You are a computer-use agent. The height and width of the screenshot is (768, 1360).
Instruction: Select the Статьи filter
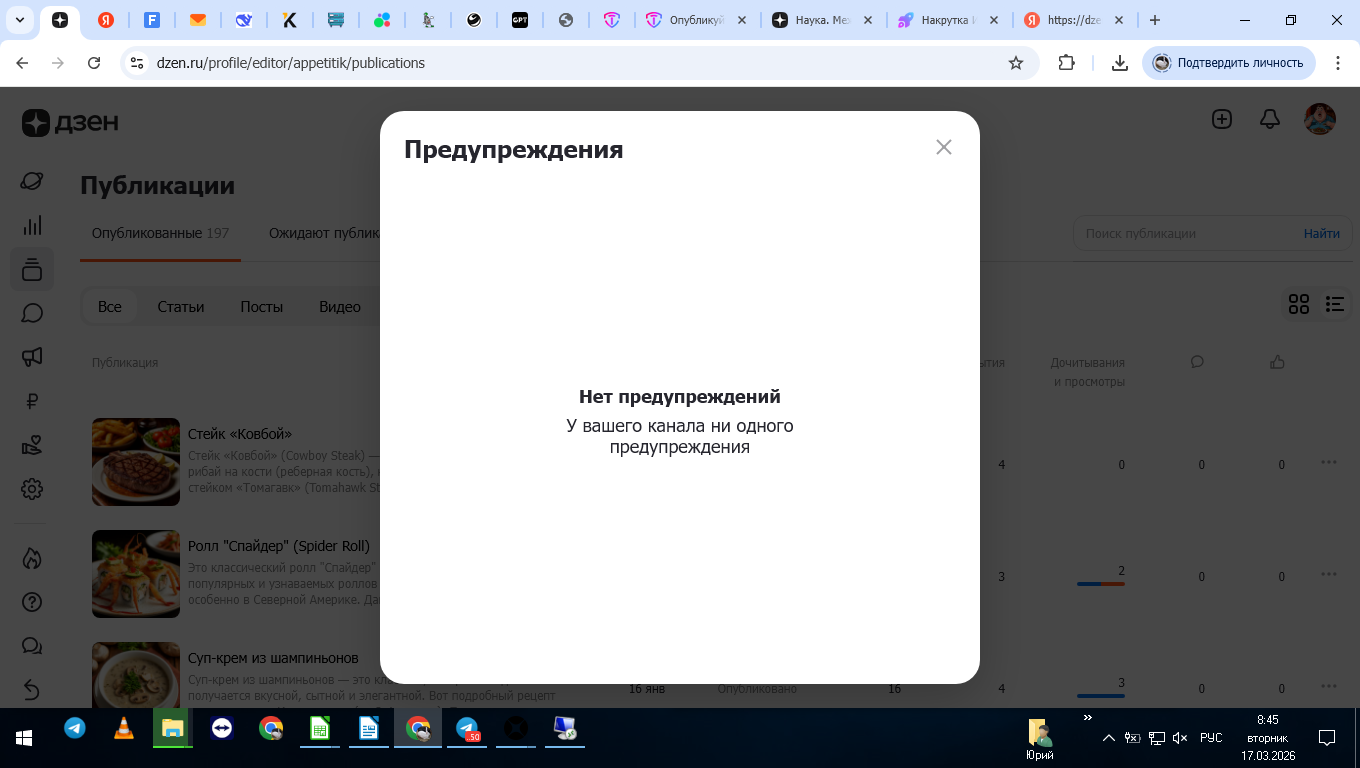pos(181,307)
